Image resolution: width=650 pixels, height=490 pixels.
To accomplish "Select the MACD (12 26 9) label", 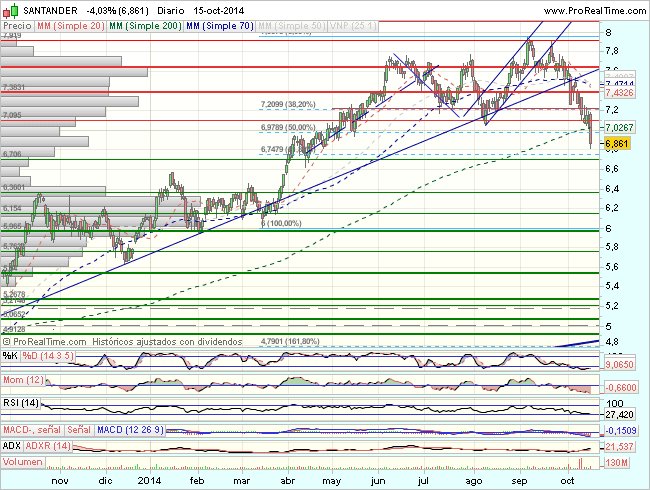I will (x=130, y=429).
